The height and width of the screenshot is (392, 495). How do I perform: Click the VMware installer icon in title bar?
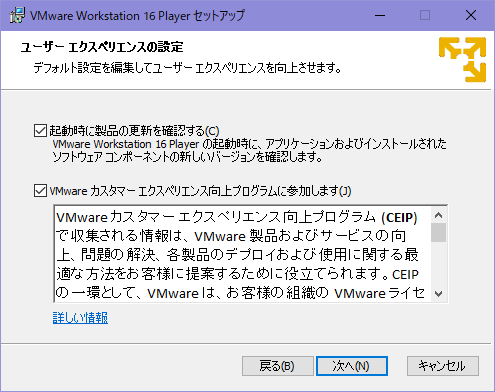tap(17, 15)
